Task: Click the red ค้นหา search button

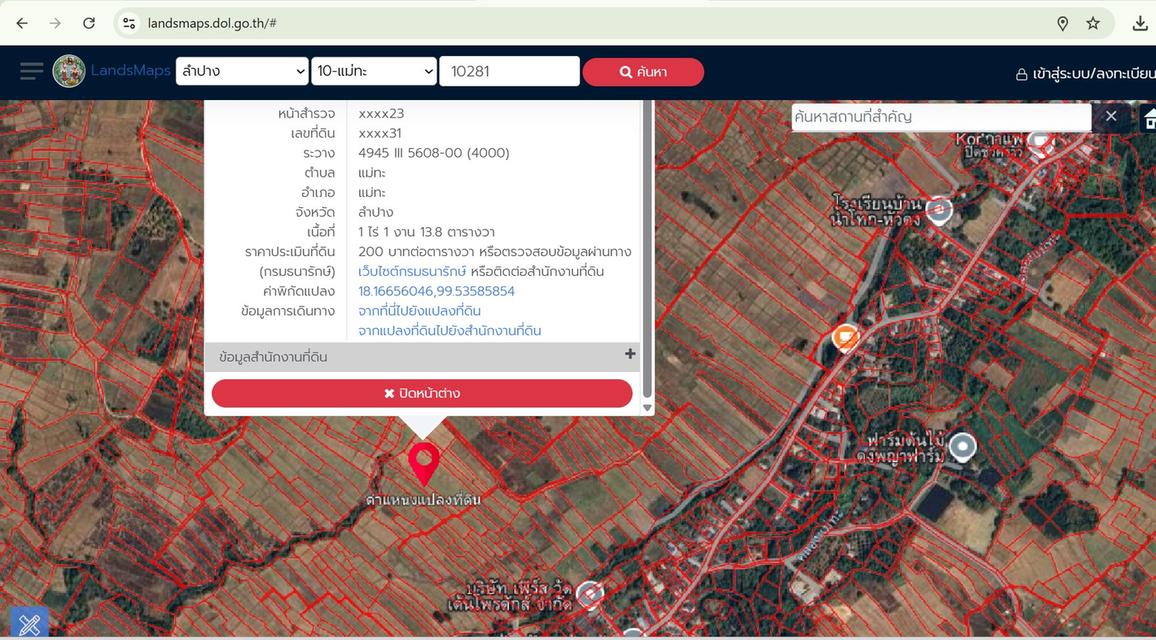Action: click(x=643, y=72)
